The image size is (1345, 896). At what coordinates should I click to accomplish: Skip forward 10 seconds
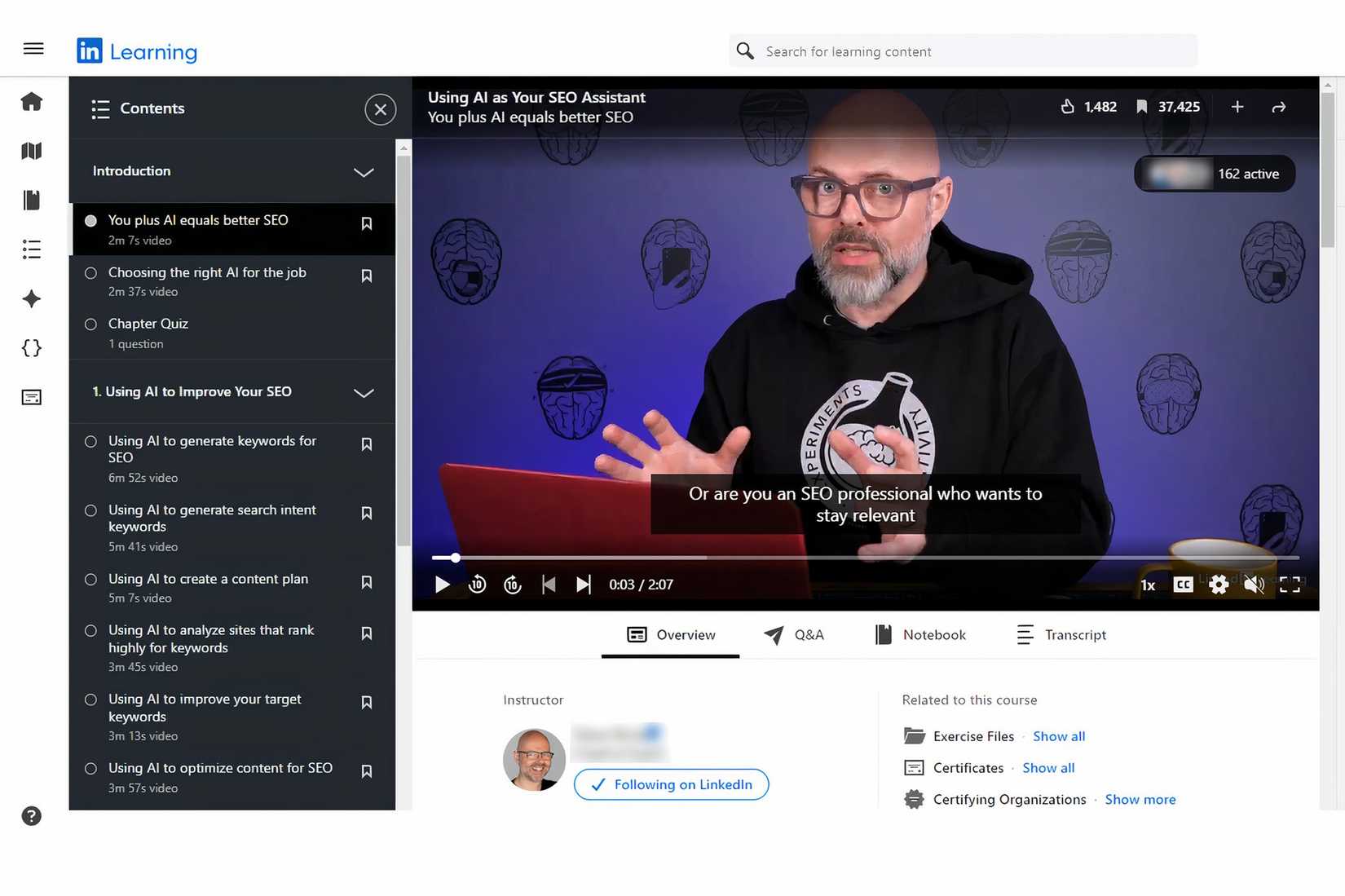pyautogui.click(x=513, y=585)
